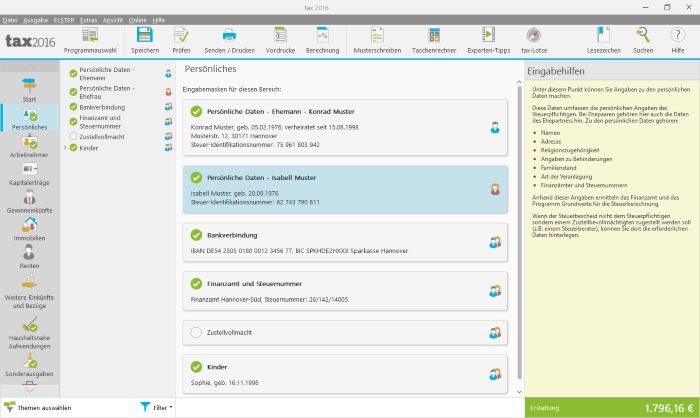Select Persönliche Daten - Ehefrau tree item

(107, 92)
